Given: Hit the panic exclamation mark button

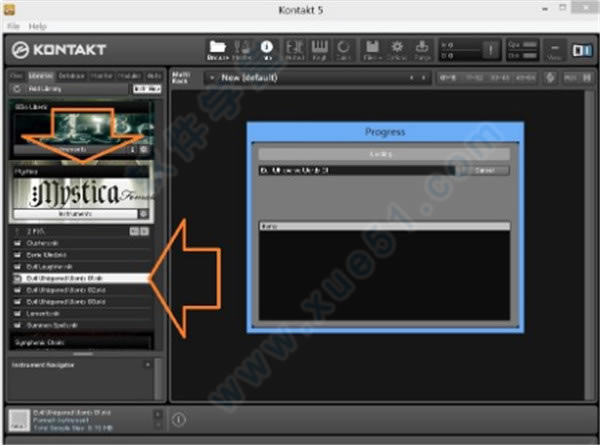Looking at the screenshot, I should (490, 50).
